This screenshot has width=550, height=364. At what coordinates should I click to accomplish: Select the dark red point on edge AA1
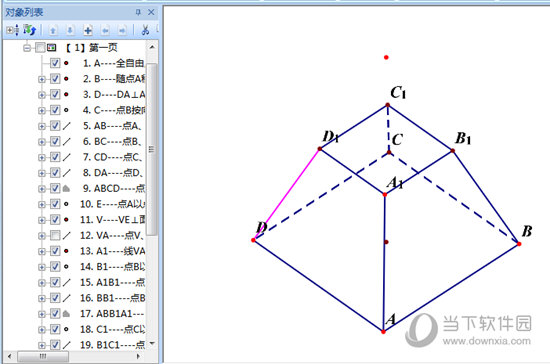coord(386,242)
